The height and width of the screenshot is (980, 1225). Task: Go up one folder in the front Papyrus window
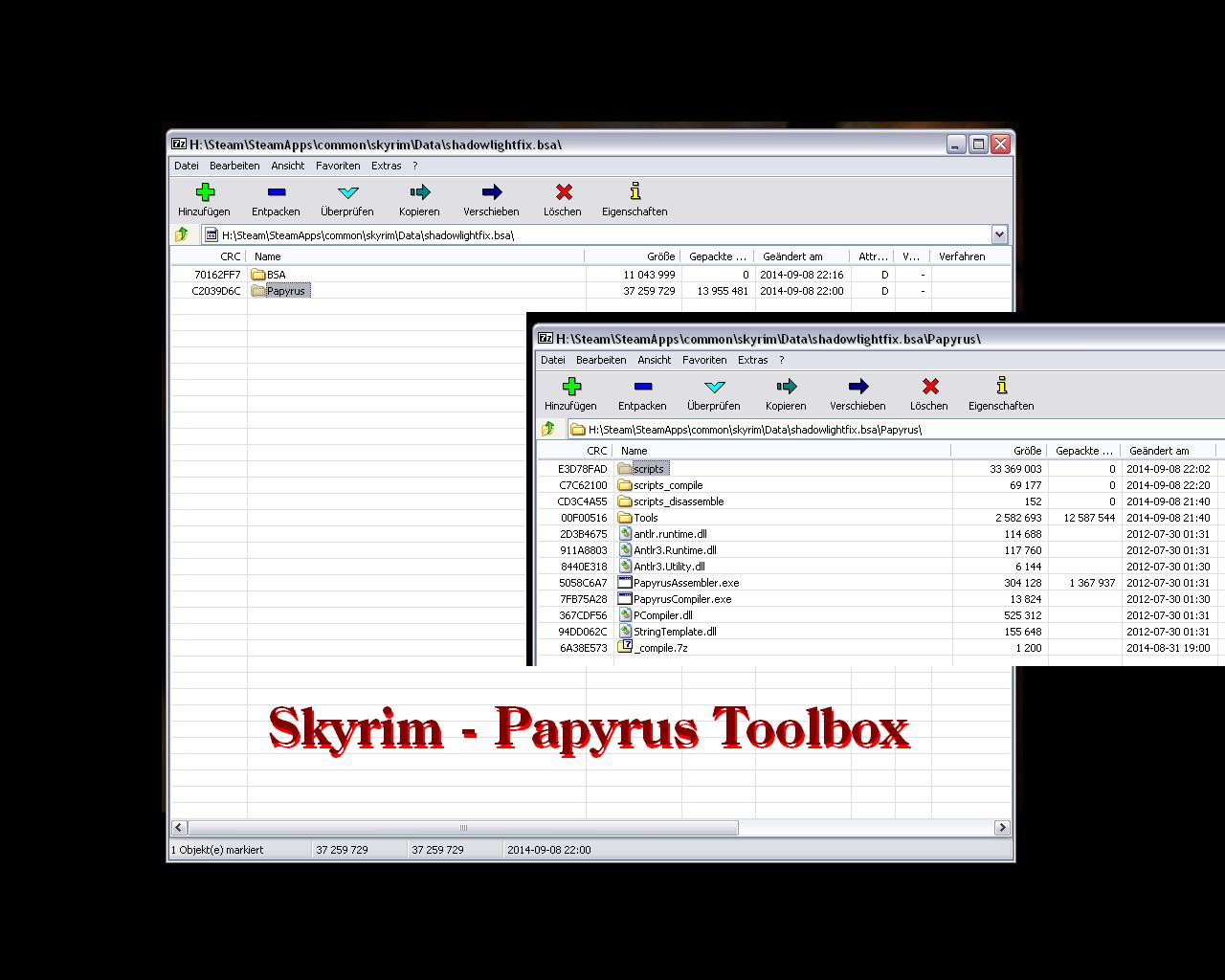[x=548, y=429]
